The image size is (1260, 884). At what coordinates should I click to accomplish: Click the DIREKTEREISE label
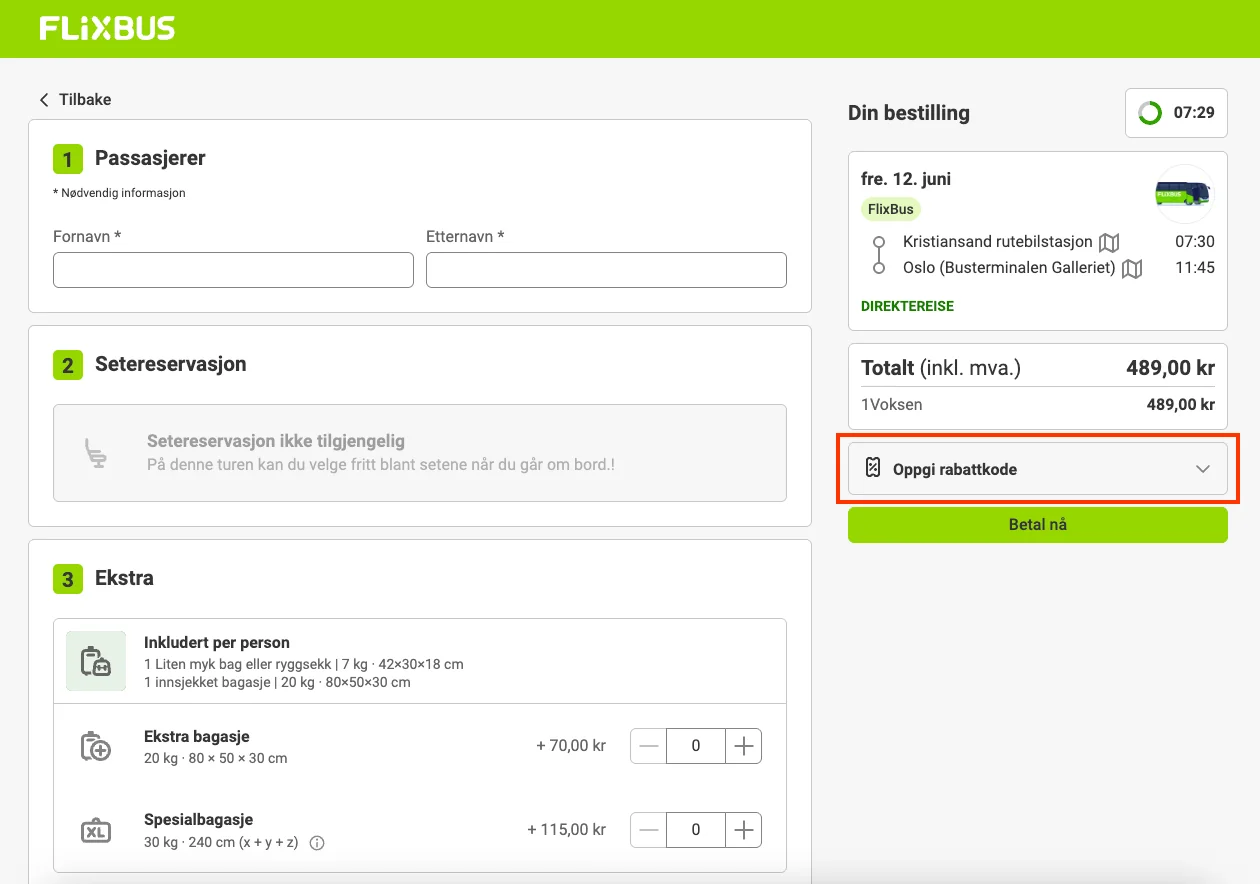point(908,307)
